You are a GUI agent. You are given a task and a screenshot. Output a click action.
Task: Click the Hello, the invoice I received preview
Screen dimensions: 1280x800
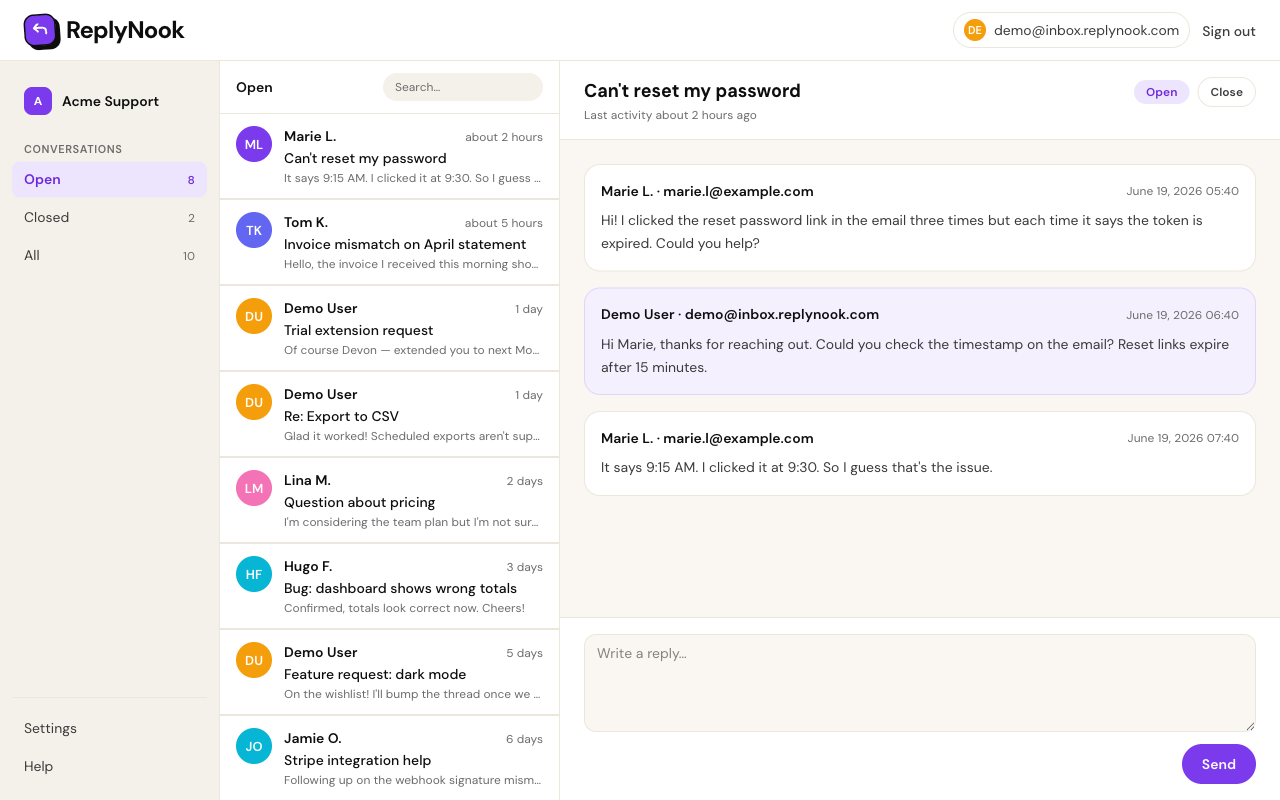tap(413, 264)
